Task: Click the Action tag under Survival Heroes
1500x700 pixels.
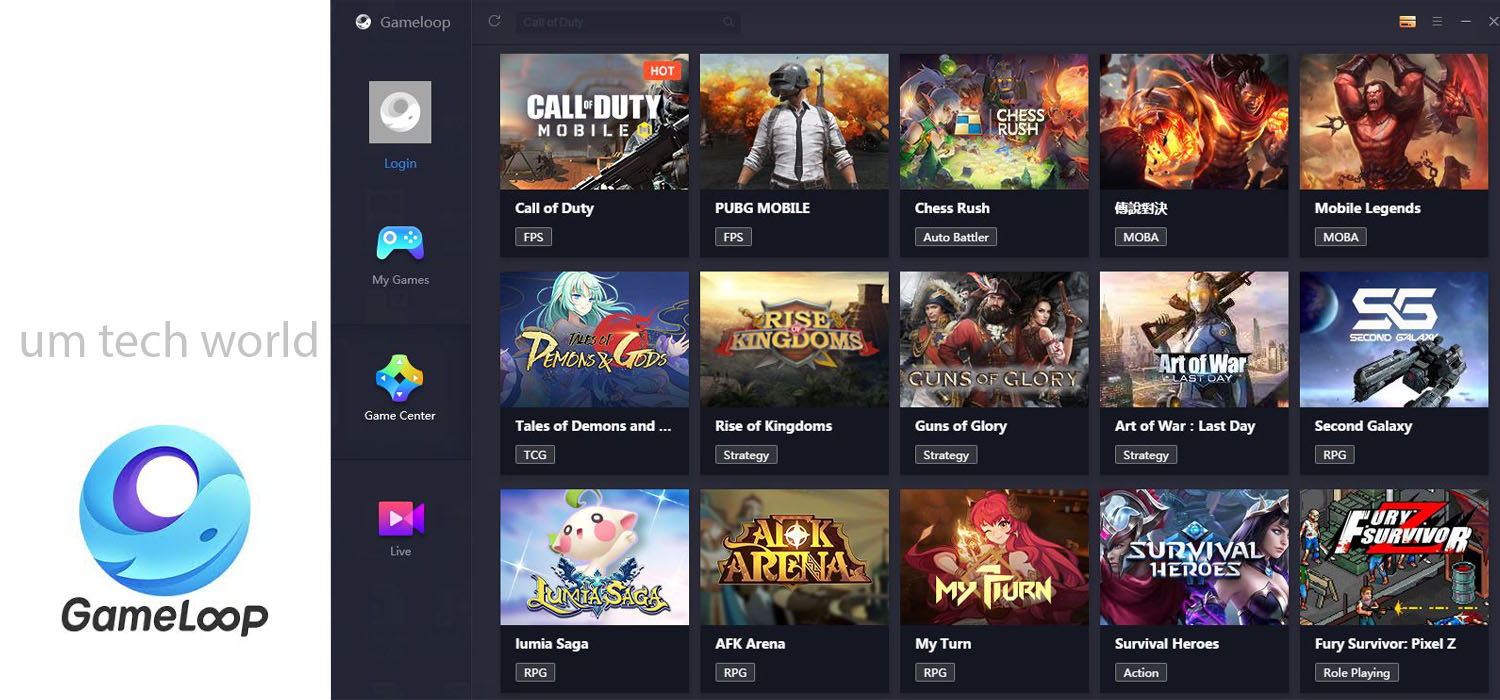Action: [x=1141, y=673]
